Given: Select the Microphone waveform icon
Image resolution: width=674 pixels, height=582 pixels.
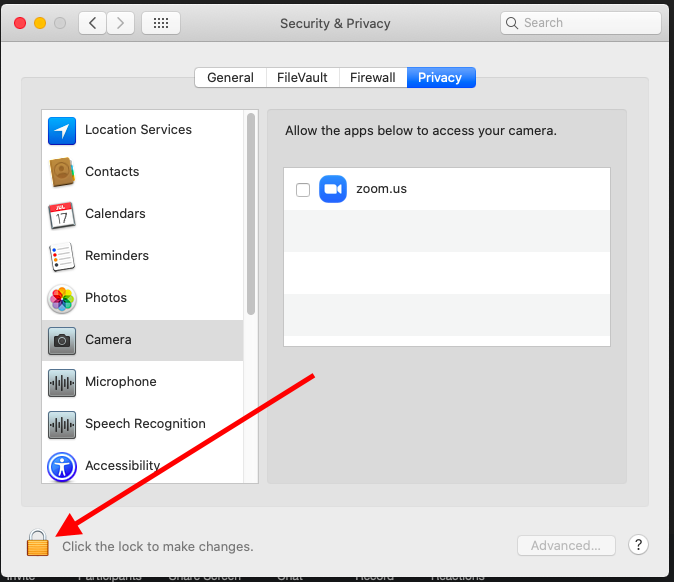Looking at the screenshot, I should [x=62, y=382].
